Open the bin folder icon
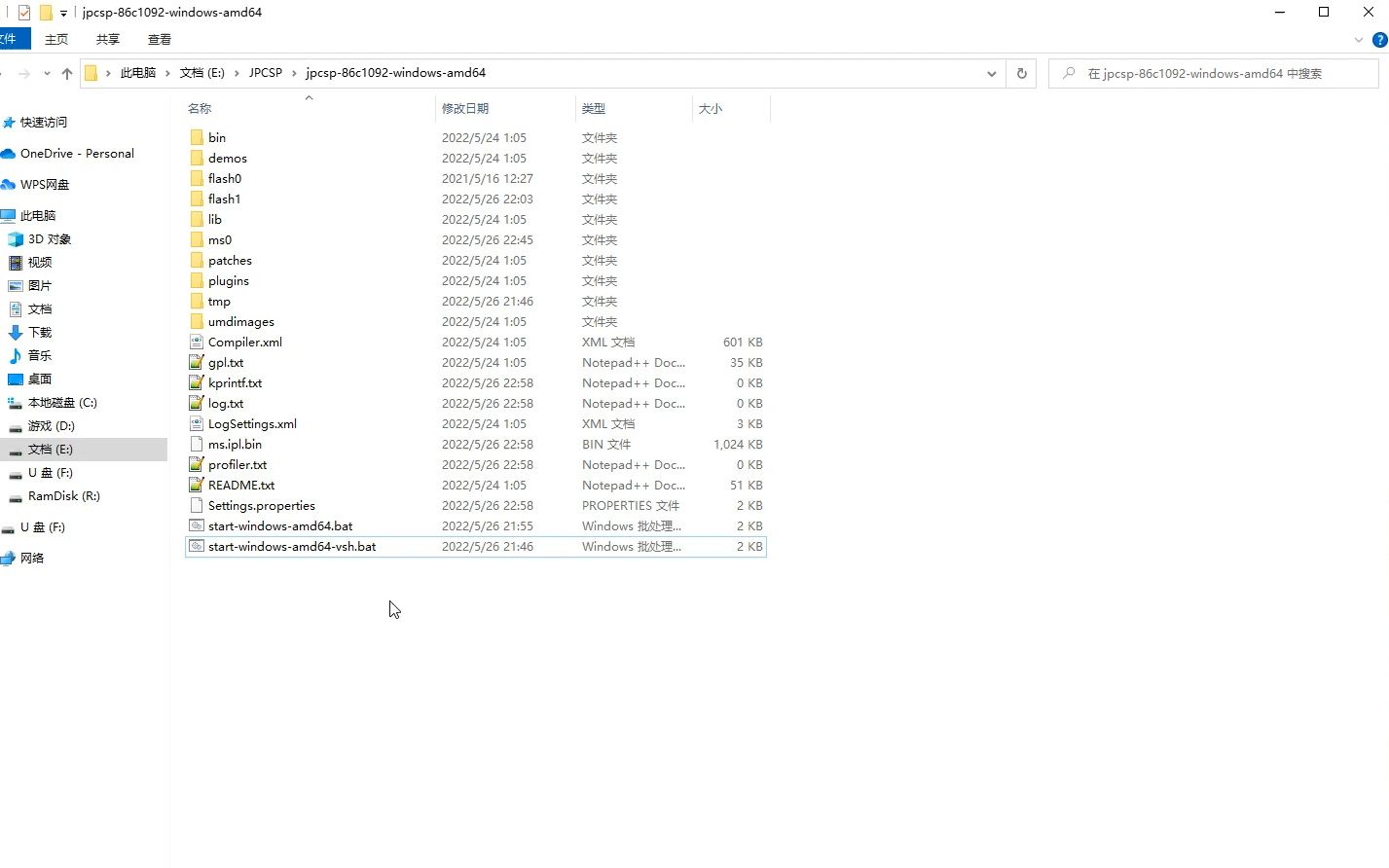Image resolution: width=1389 pixels, height=868 pixels. click(197, 137)
